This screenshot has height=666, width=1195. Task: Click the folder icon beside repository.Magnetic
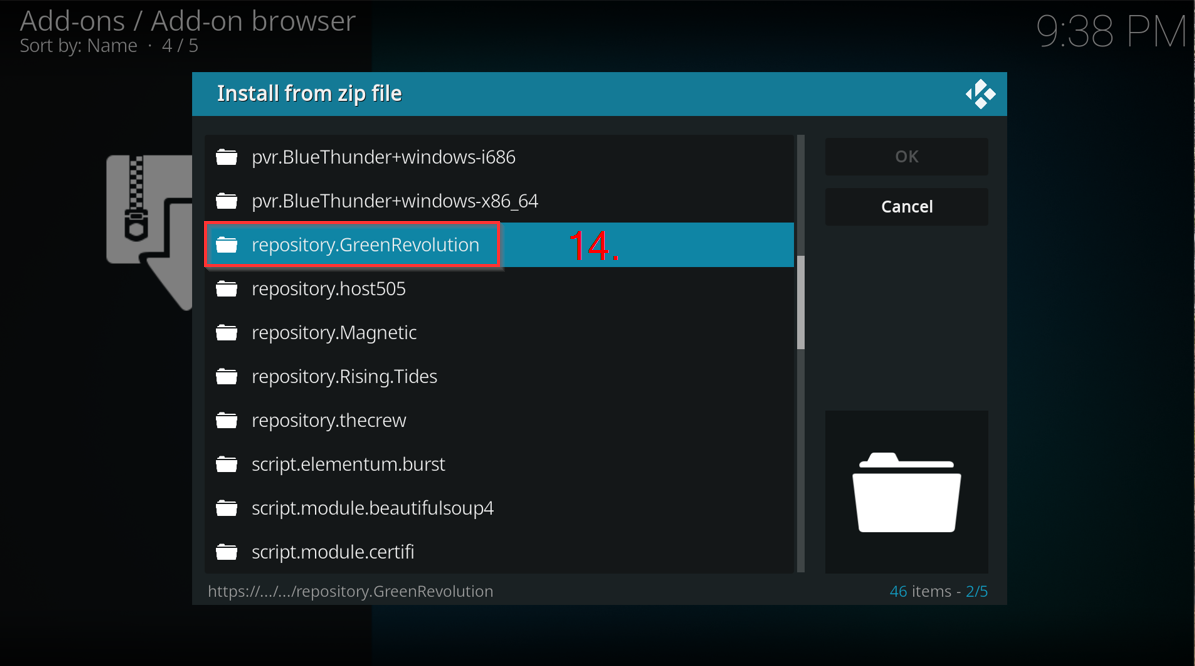tap(226, 333)
